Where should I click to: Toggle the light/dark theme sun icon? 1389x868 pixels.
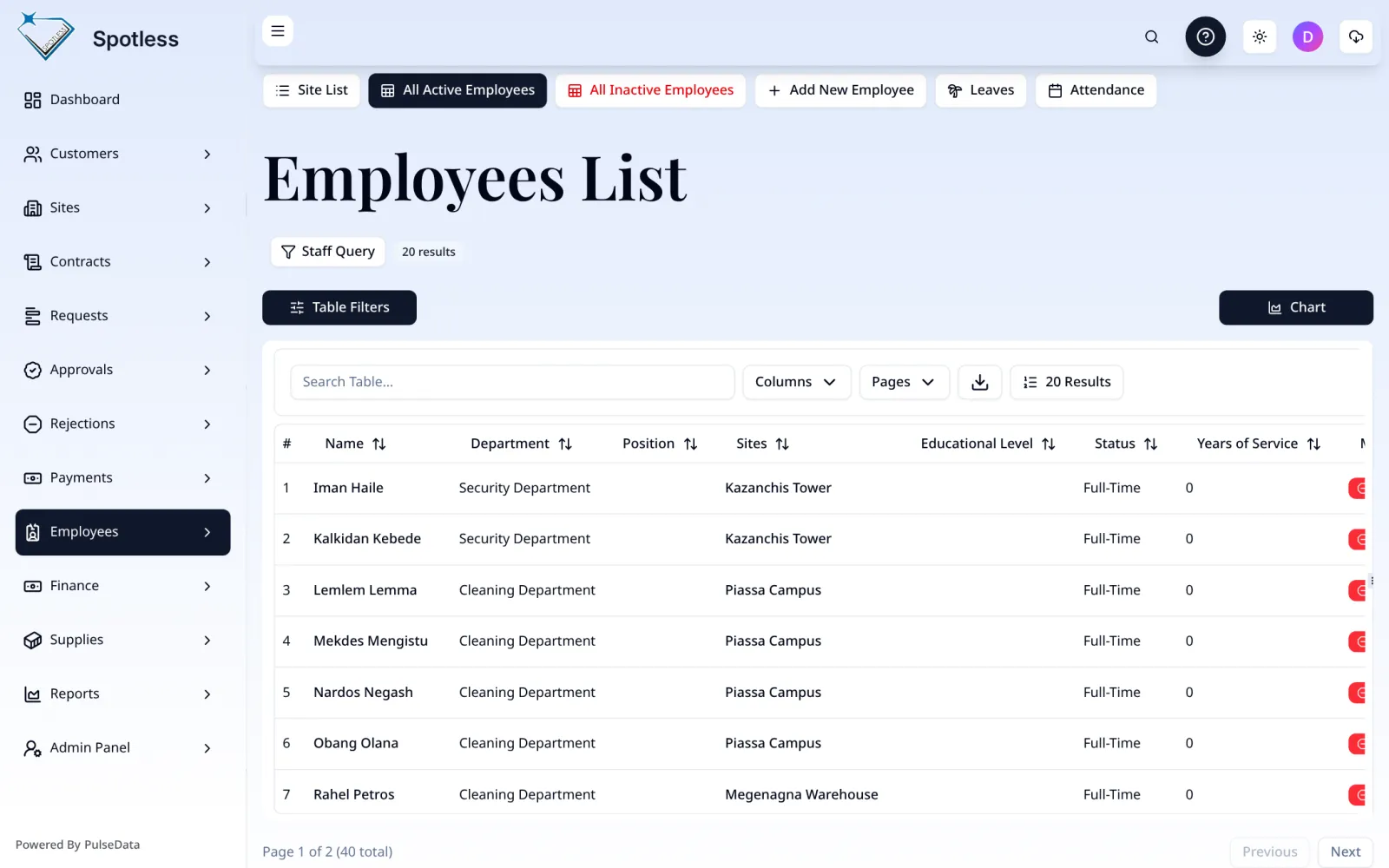(x=1260, y=36)
